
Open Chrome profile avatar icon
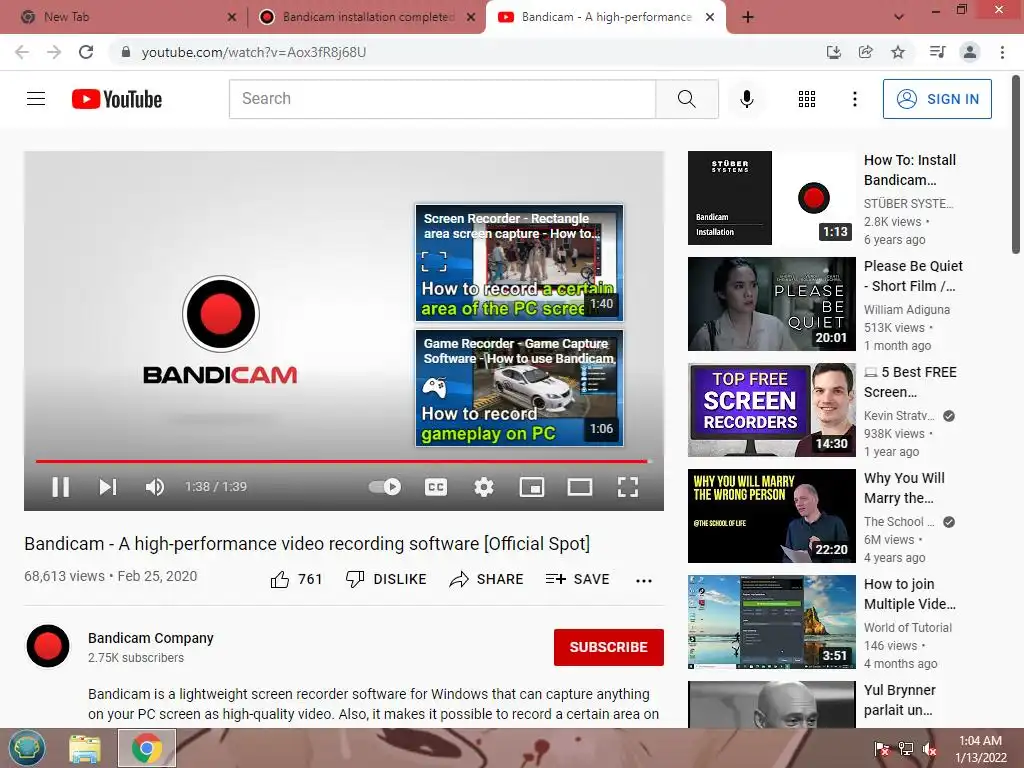tap(970, 52)
